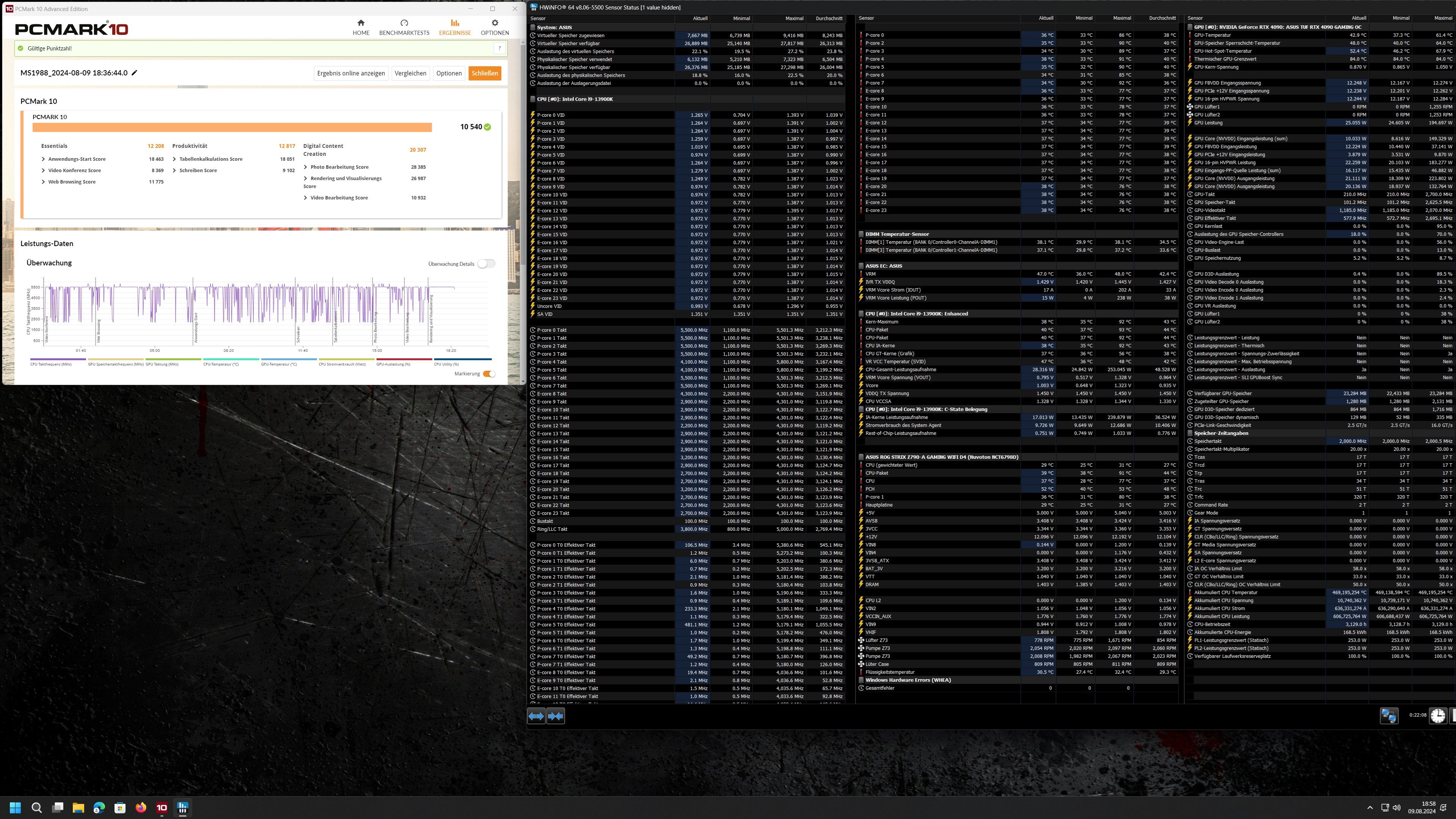Click purple CPU Taktfrequenz legend swatch
The image size is (1456, 819).
58,359
